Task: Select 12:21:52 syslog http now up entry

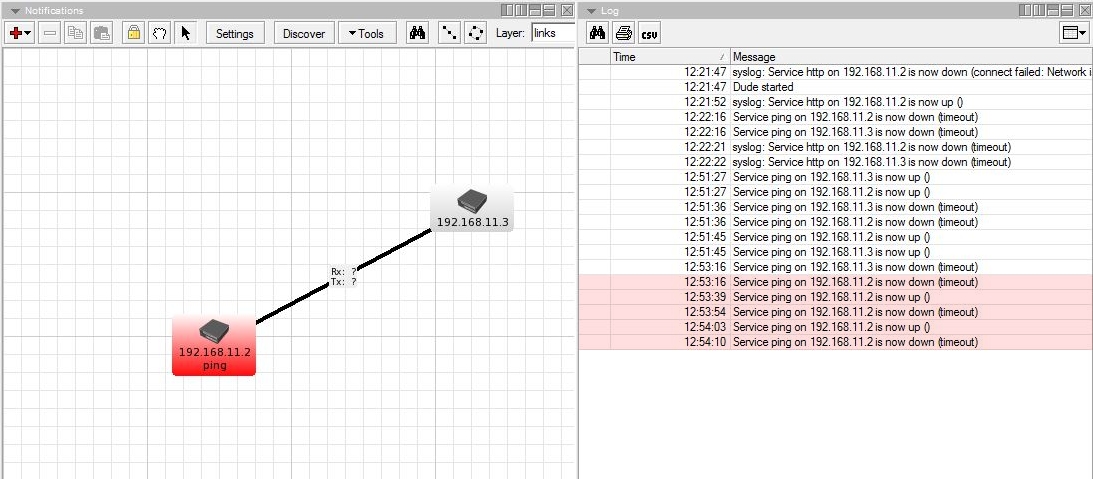Action: click(836, 102)
